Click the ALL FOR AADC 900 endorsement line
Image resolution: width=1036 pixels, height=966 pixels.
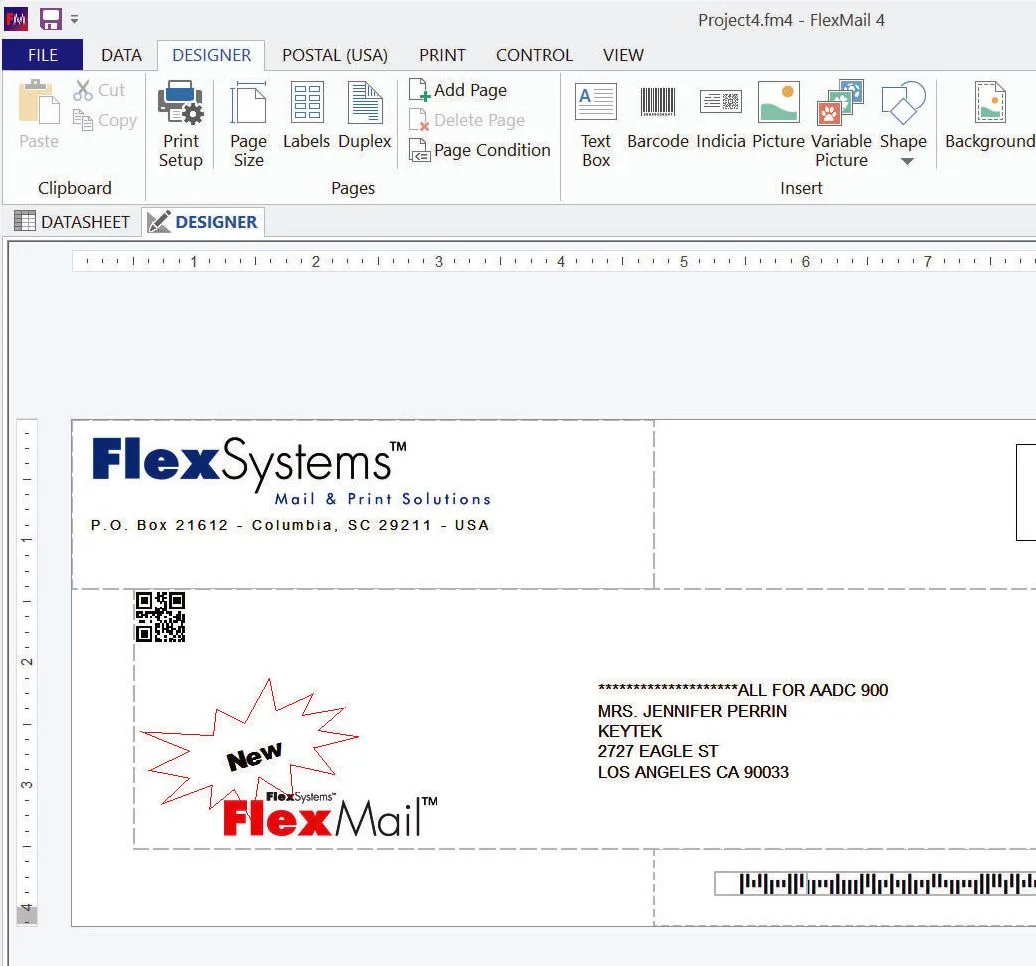point(743,690)
